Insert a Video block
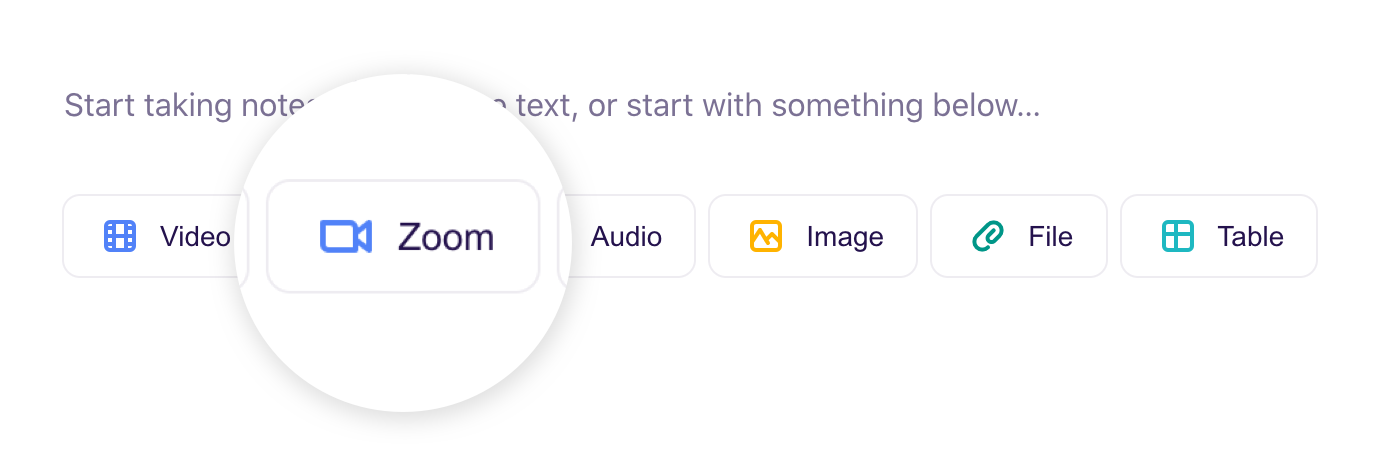Screen dimensions: 1390x470 coord(155,236)
